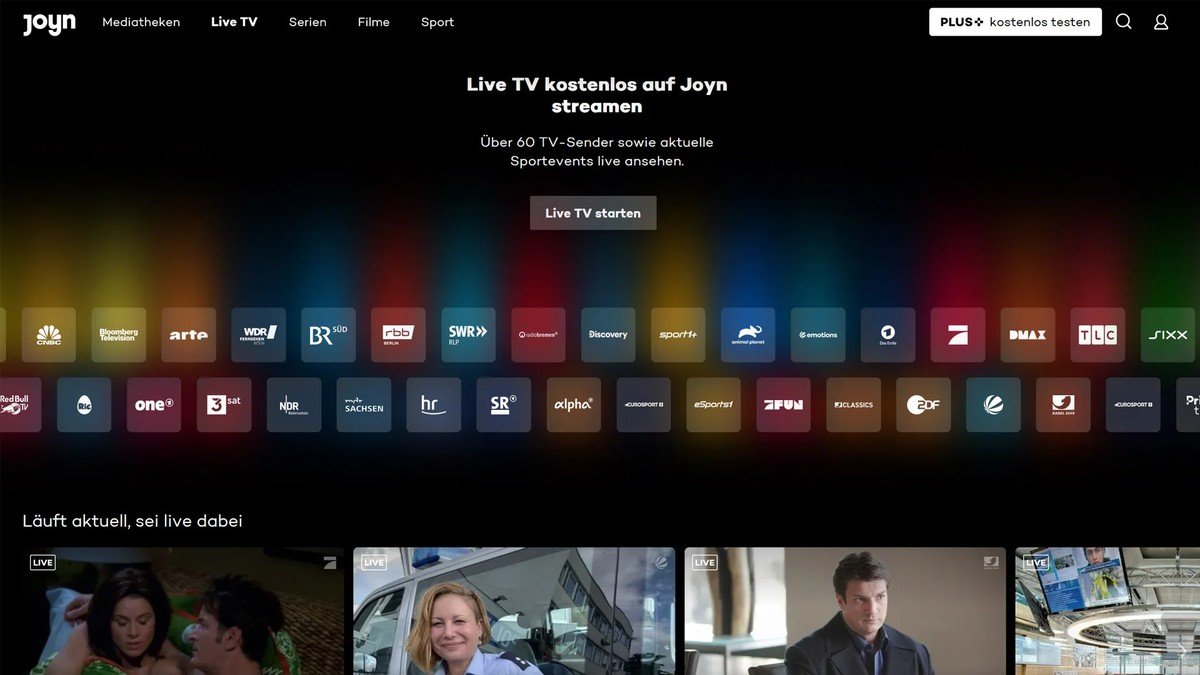Choose the DMAX channel tile

[1028, 335]
